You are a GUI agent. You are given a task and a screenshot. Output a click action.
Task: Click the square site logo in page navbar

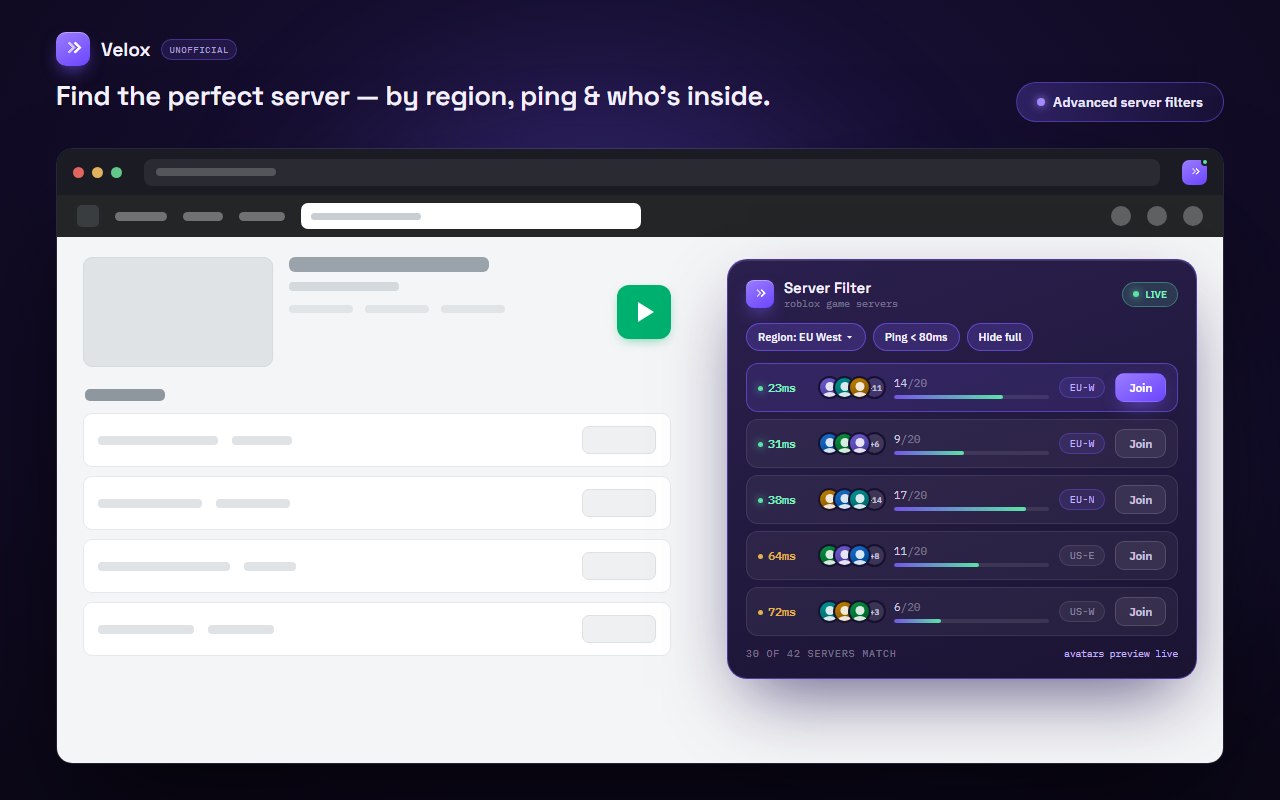click(88, 216)
